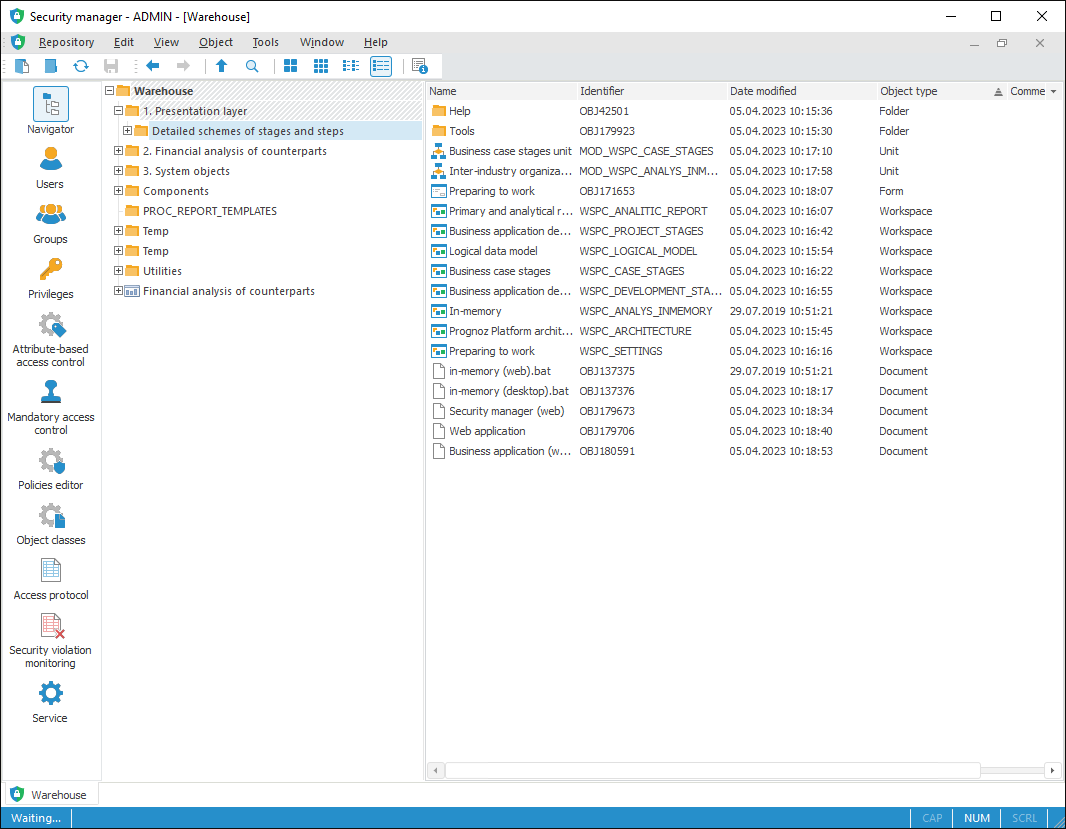Select Business case stages unit row
Screen dimensions: 1066x829
(x=742, y=151)
